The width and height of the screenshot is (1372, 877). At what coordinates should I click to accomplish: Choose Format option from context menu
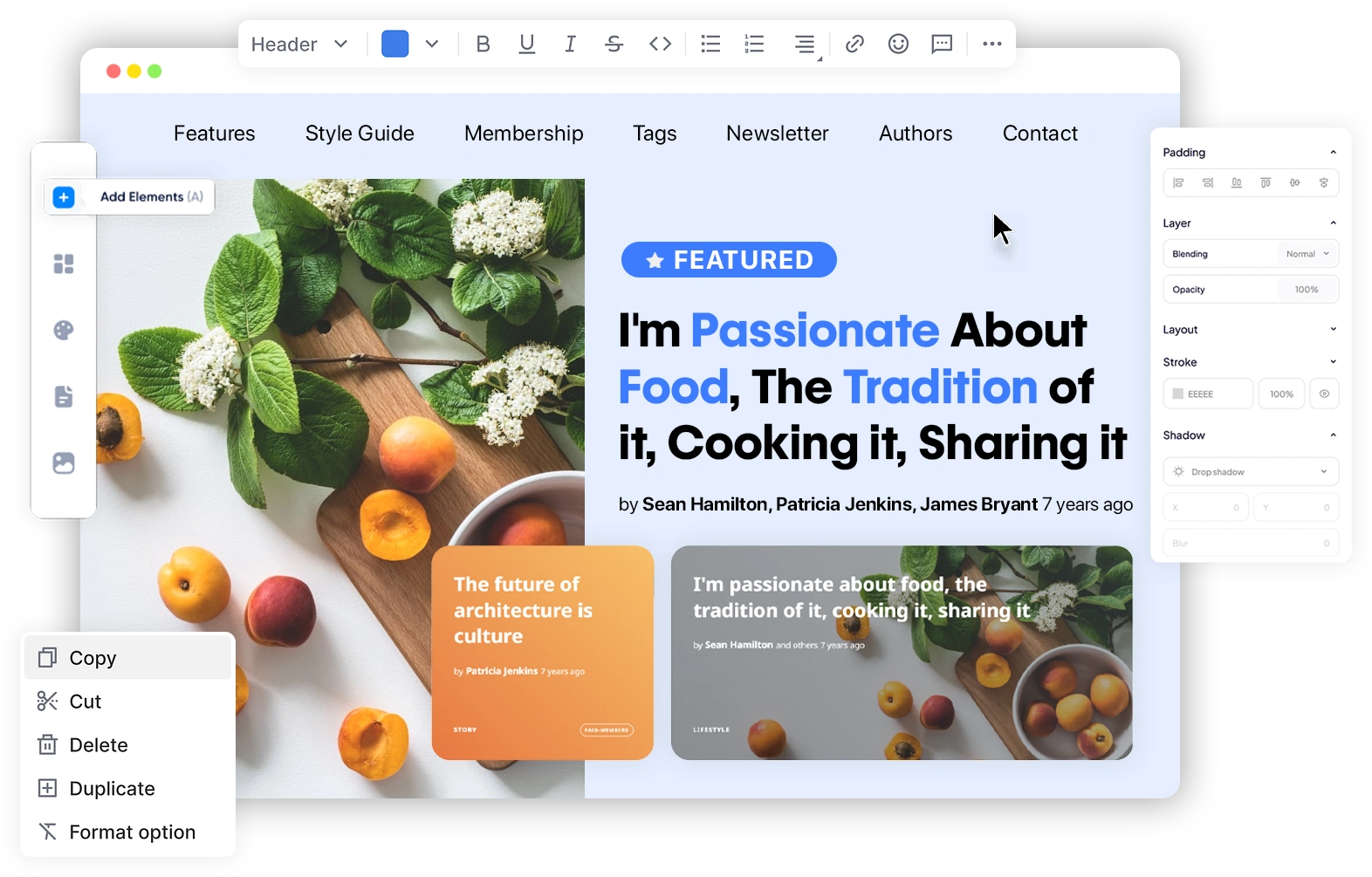tap(127, 832)
